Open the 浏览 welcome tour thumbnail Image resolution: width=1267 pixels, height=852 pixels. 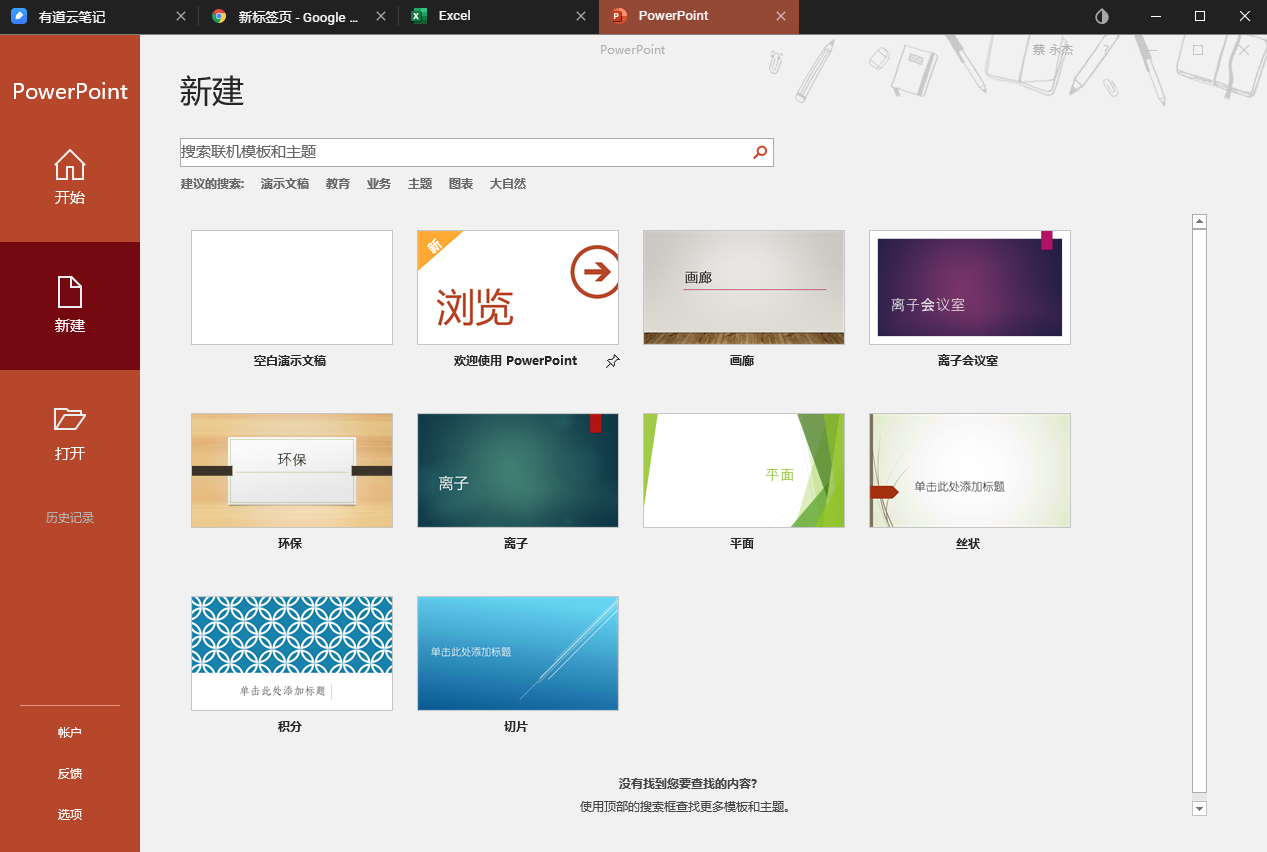[518, 288]
